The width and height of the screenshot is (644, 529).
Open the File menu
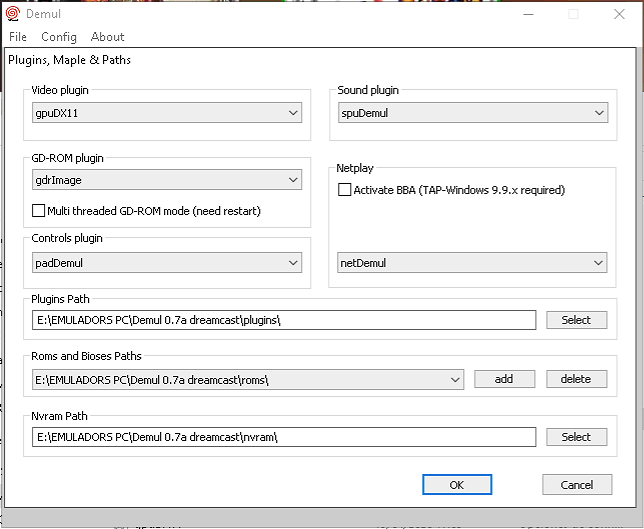coord(18,37)
